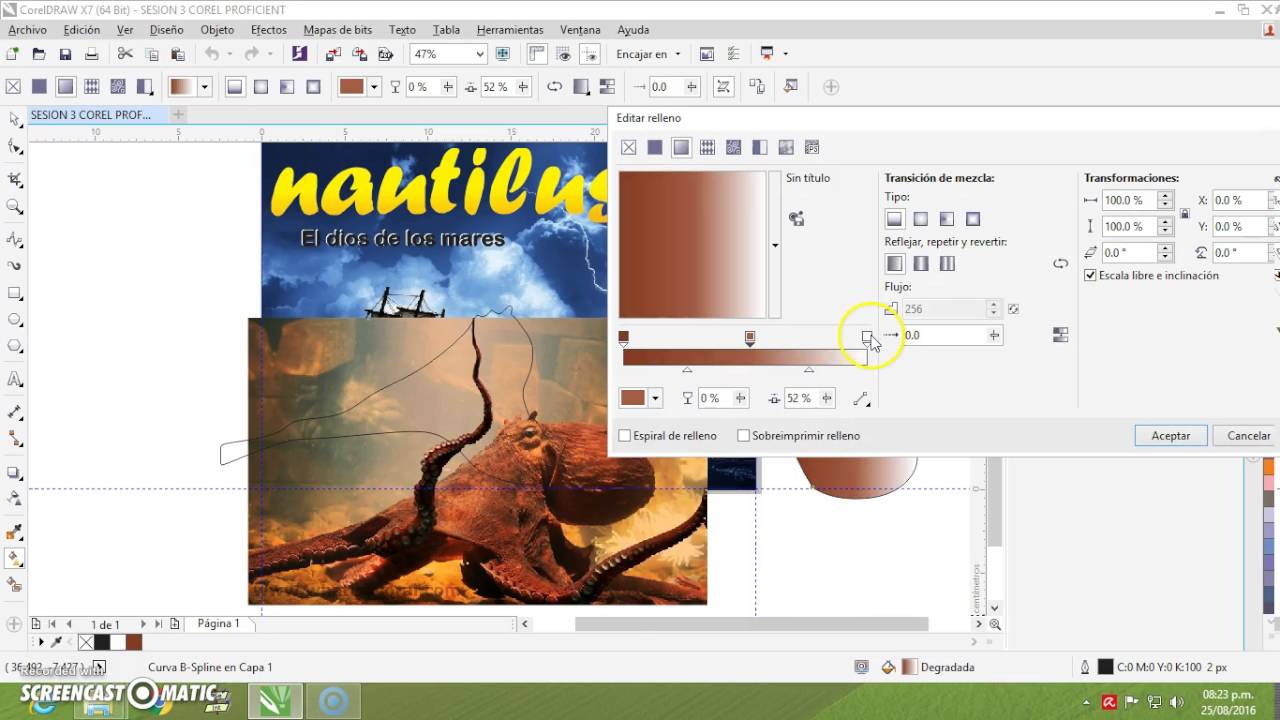
Task: Select the middle gradient color node
Action: point(750,338)
